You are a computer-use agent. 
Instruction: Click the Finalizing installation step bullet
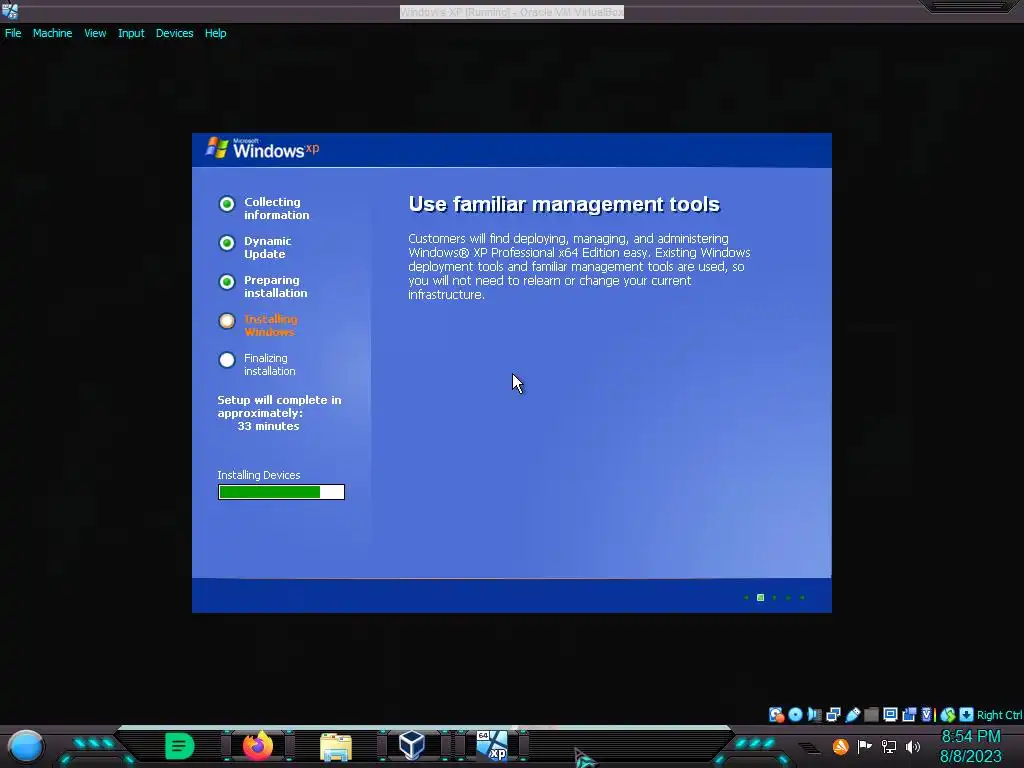227,360
